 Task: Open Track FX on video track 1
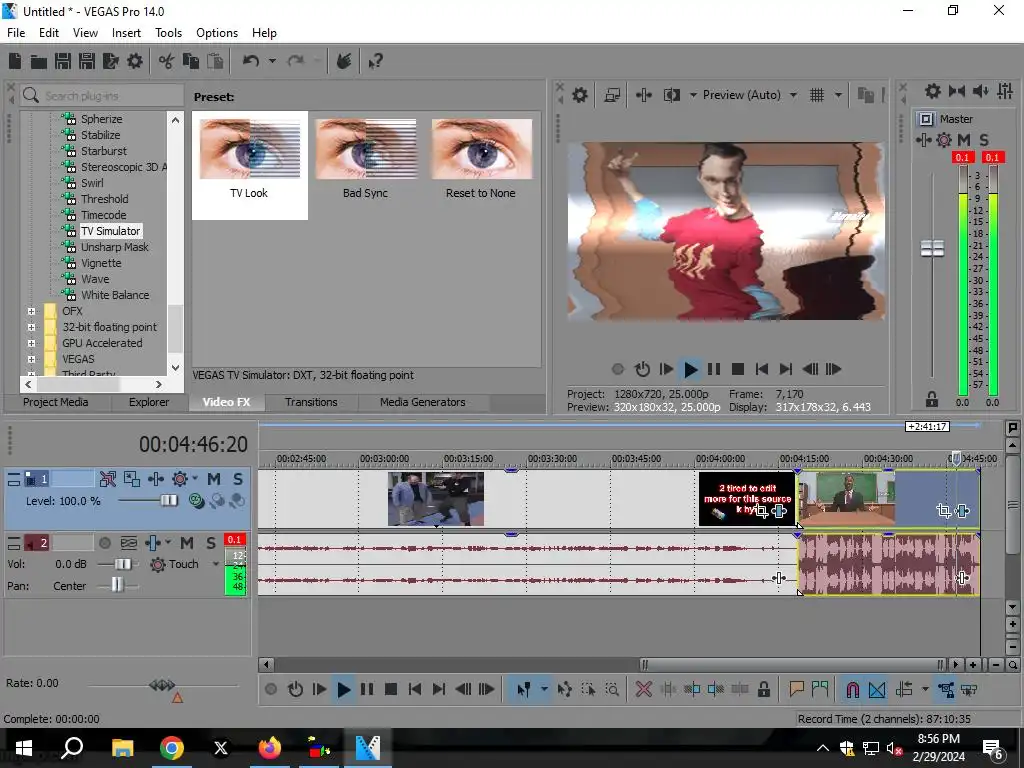(x=156, y=479)
